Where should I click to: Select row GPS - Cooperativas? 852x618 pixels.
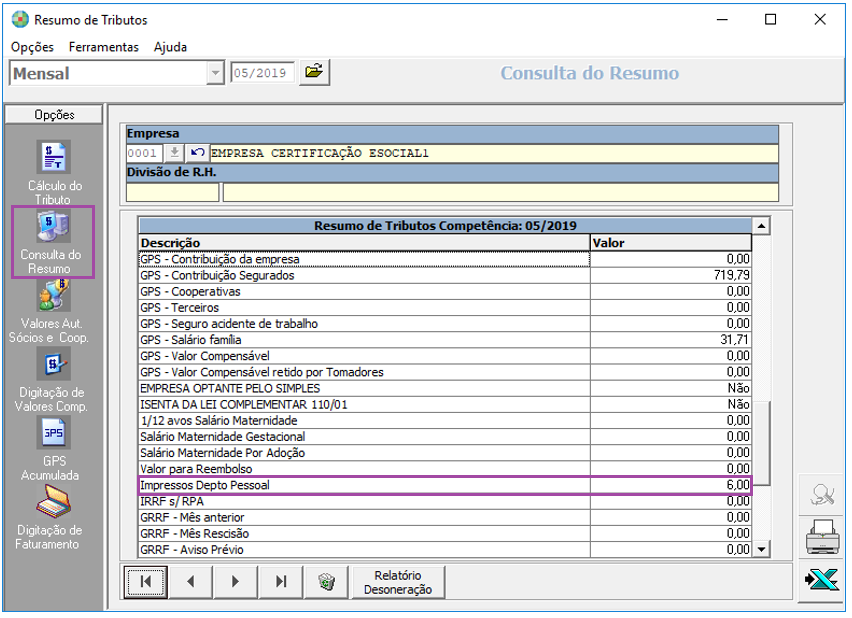point(445,291)
